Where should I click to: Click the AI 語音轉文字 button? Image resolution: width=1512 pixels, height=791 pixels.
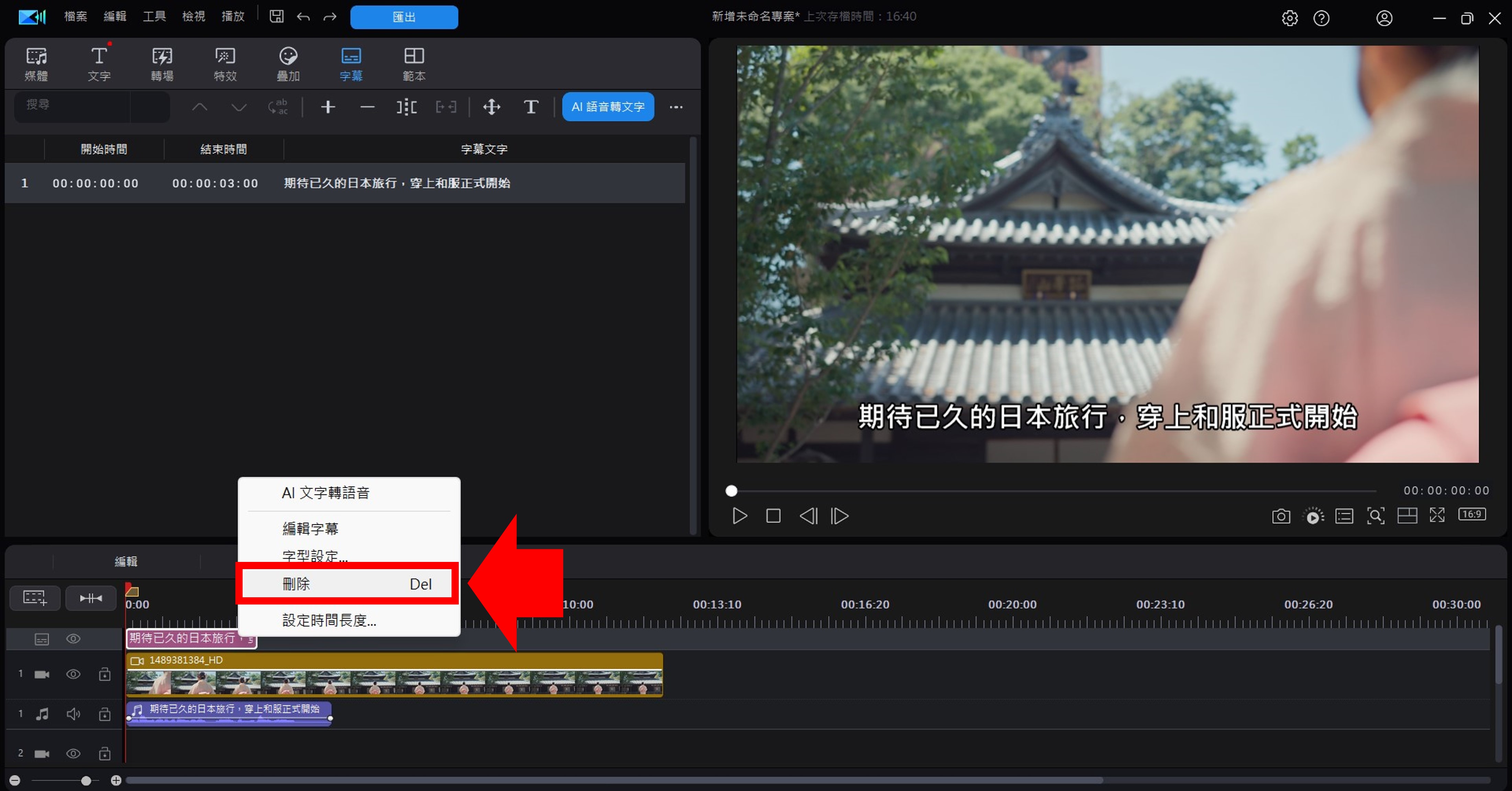tap(608, 107)
